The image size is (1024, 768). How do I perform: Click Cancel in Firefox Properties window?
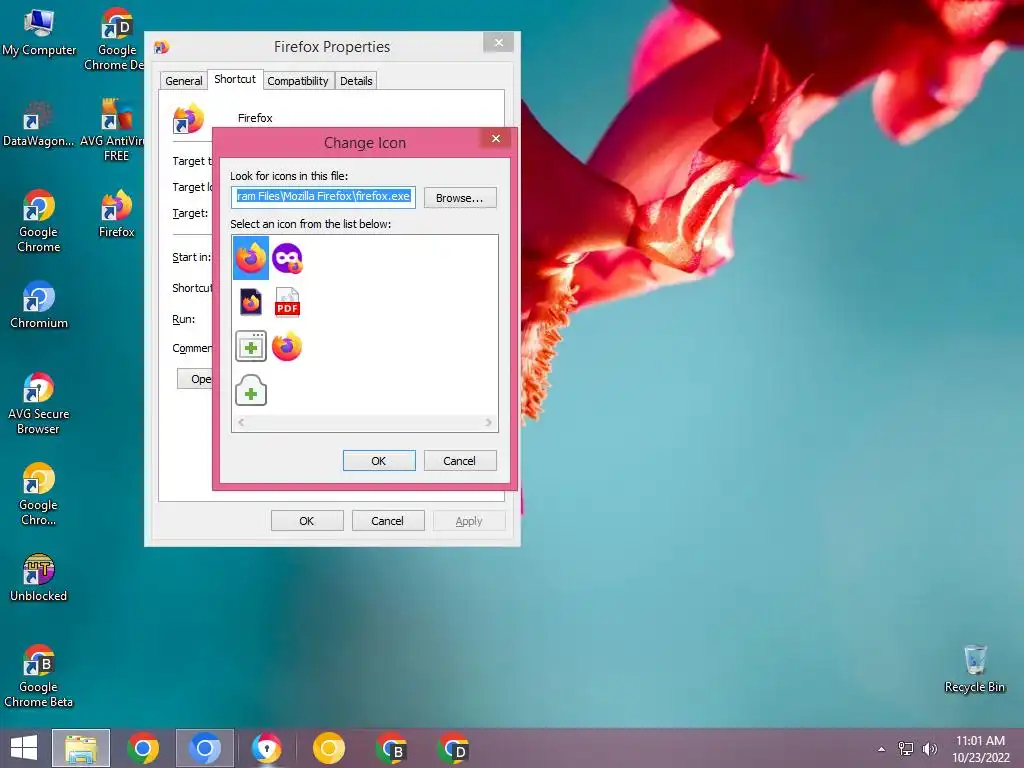[x=388, y=521]
